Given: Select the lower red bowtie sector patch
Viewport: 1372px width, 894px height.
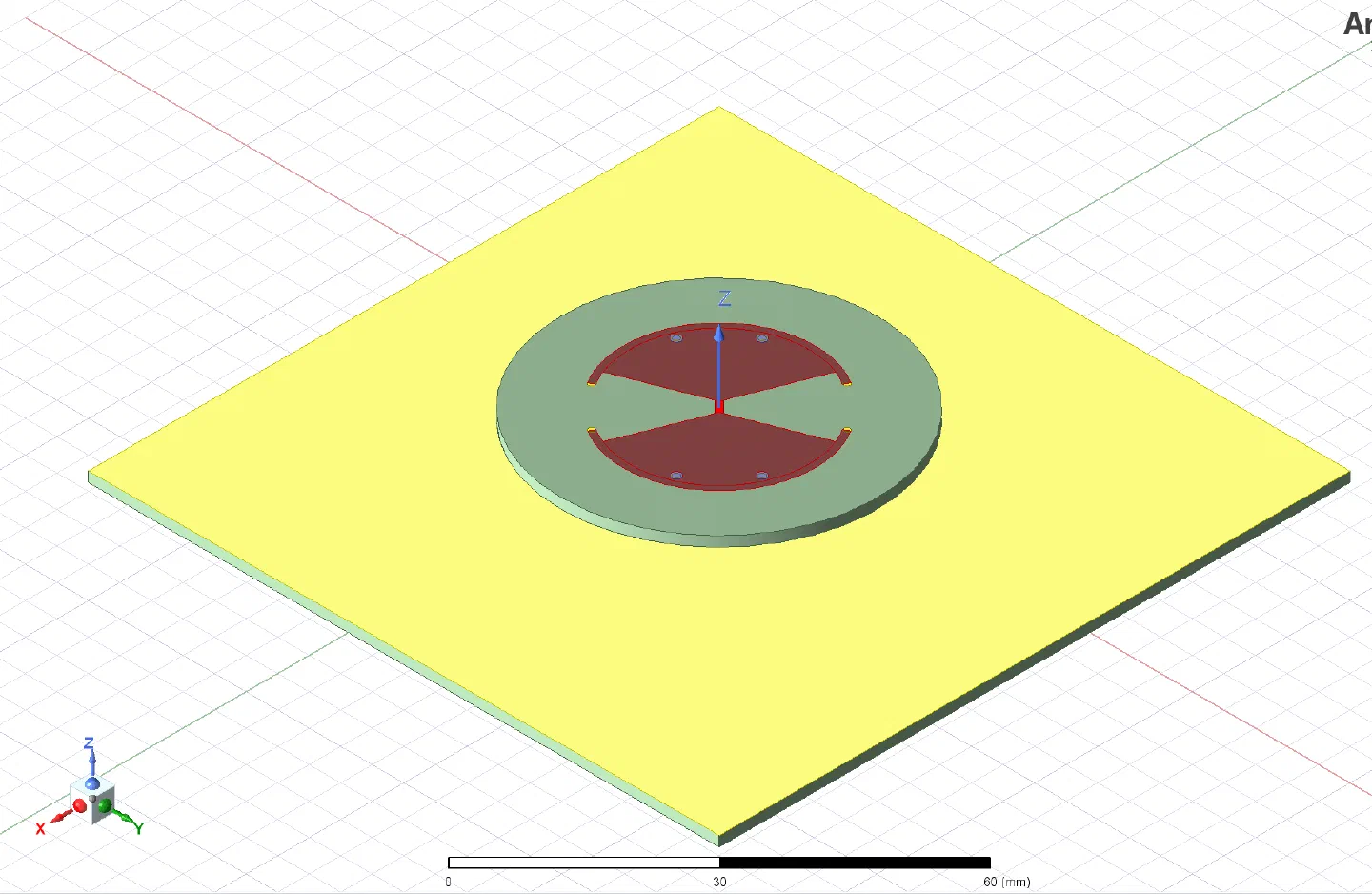Looking at the screenshot, I should 717,450.
